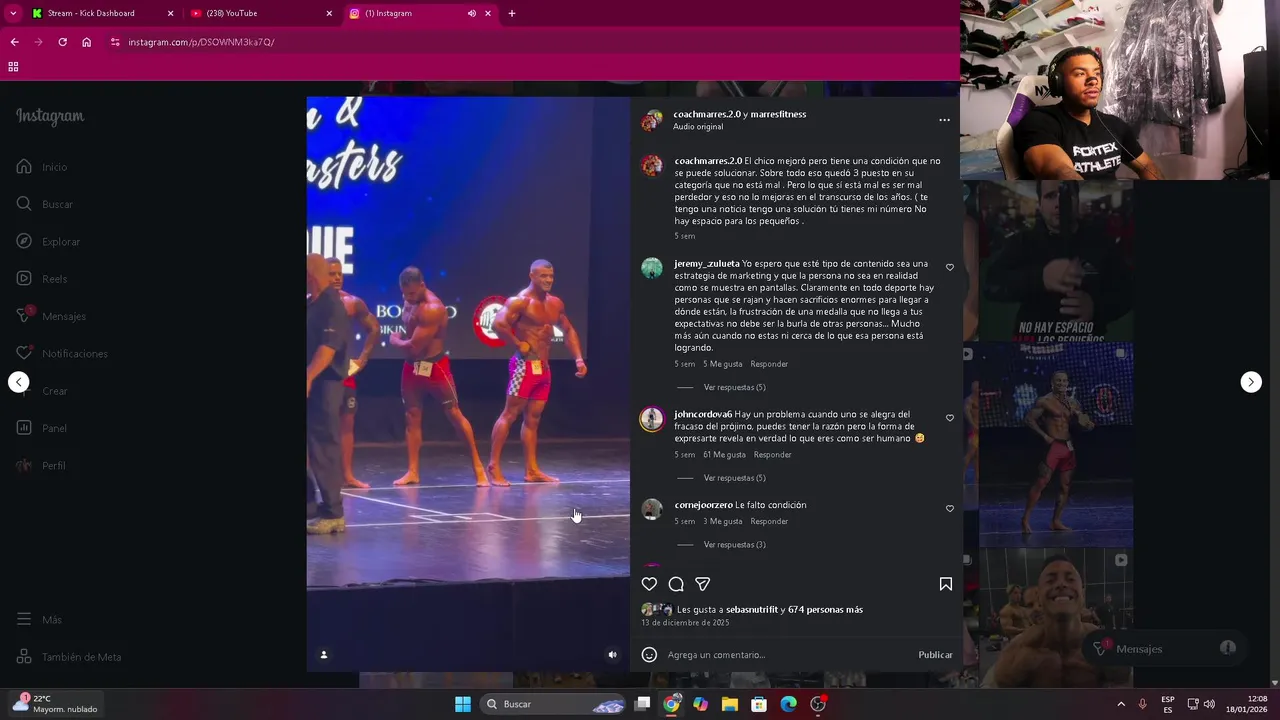1280x720 pixels.
Task: Close the Kick Dashboard tab
Action: point(170,13)
